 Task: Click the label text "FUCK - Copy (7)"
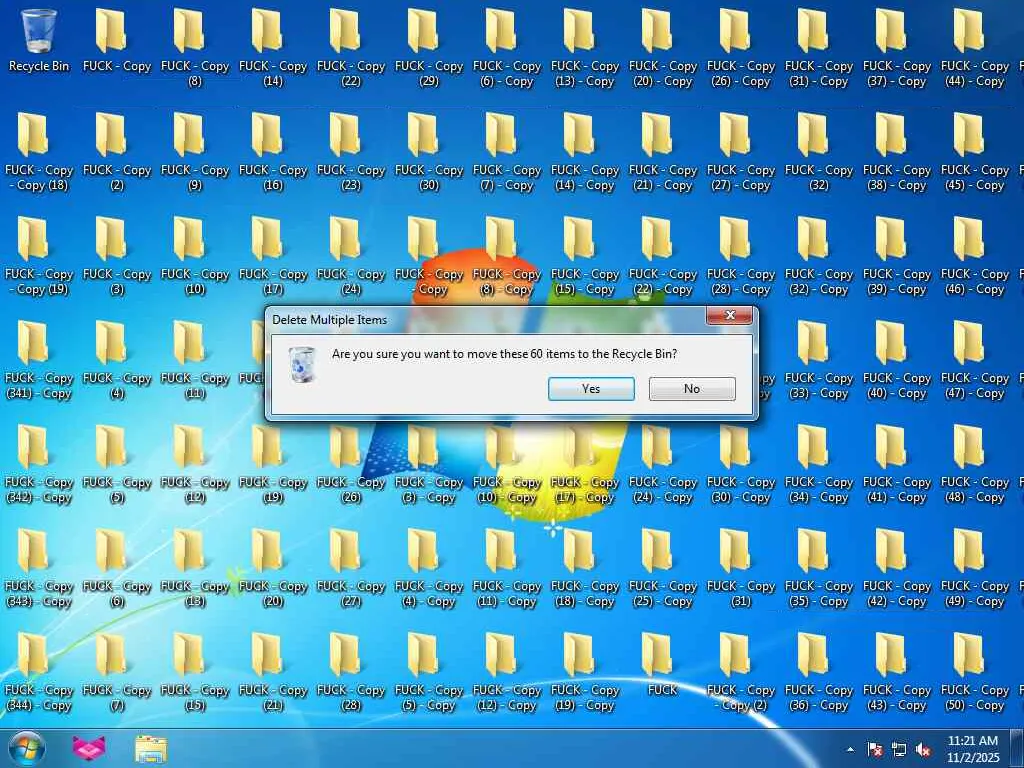(x=117, y=697)
